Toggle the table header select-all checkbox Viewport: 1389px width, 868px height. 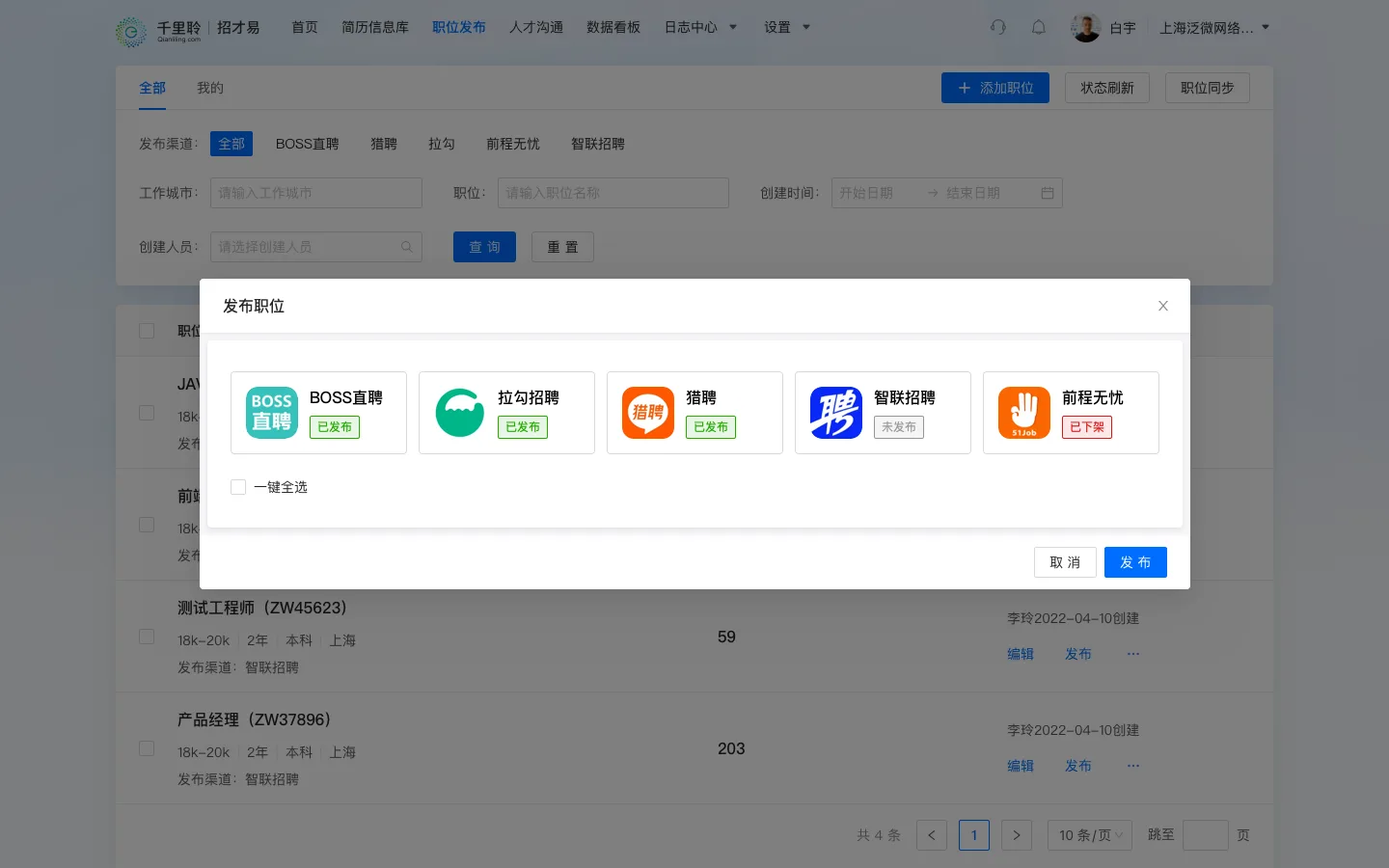tap(147, 331)
